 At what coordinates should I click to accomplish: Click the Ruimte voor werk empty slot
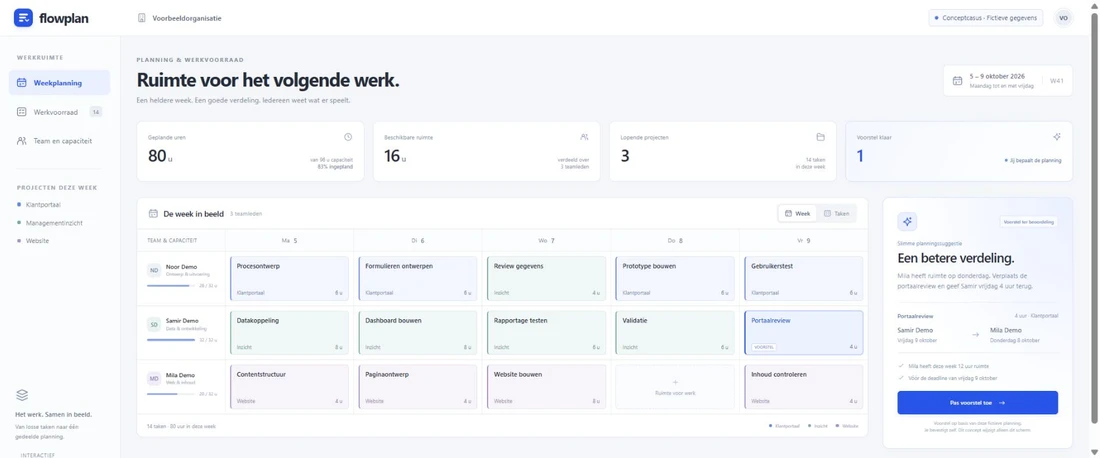click(675, 386)
